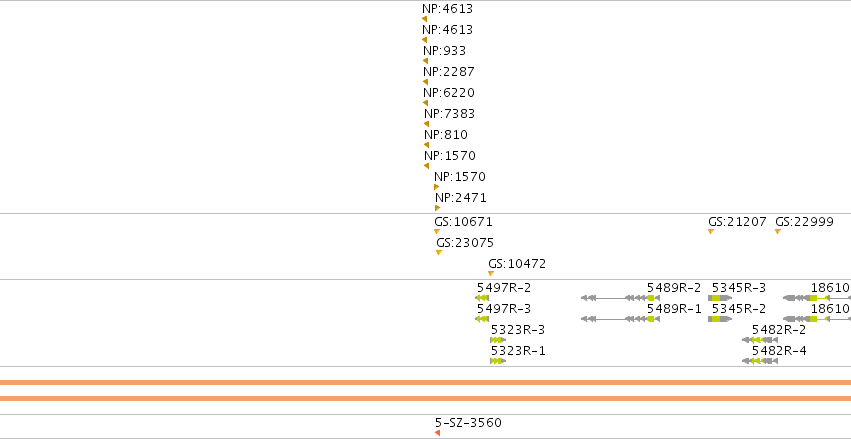Select the left-pointing NP:1570 marker
The width and height of the screenshot is (851, 439).
click(426, 166)
